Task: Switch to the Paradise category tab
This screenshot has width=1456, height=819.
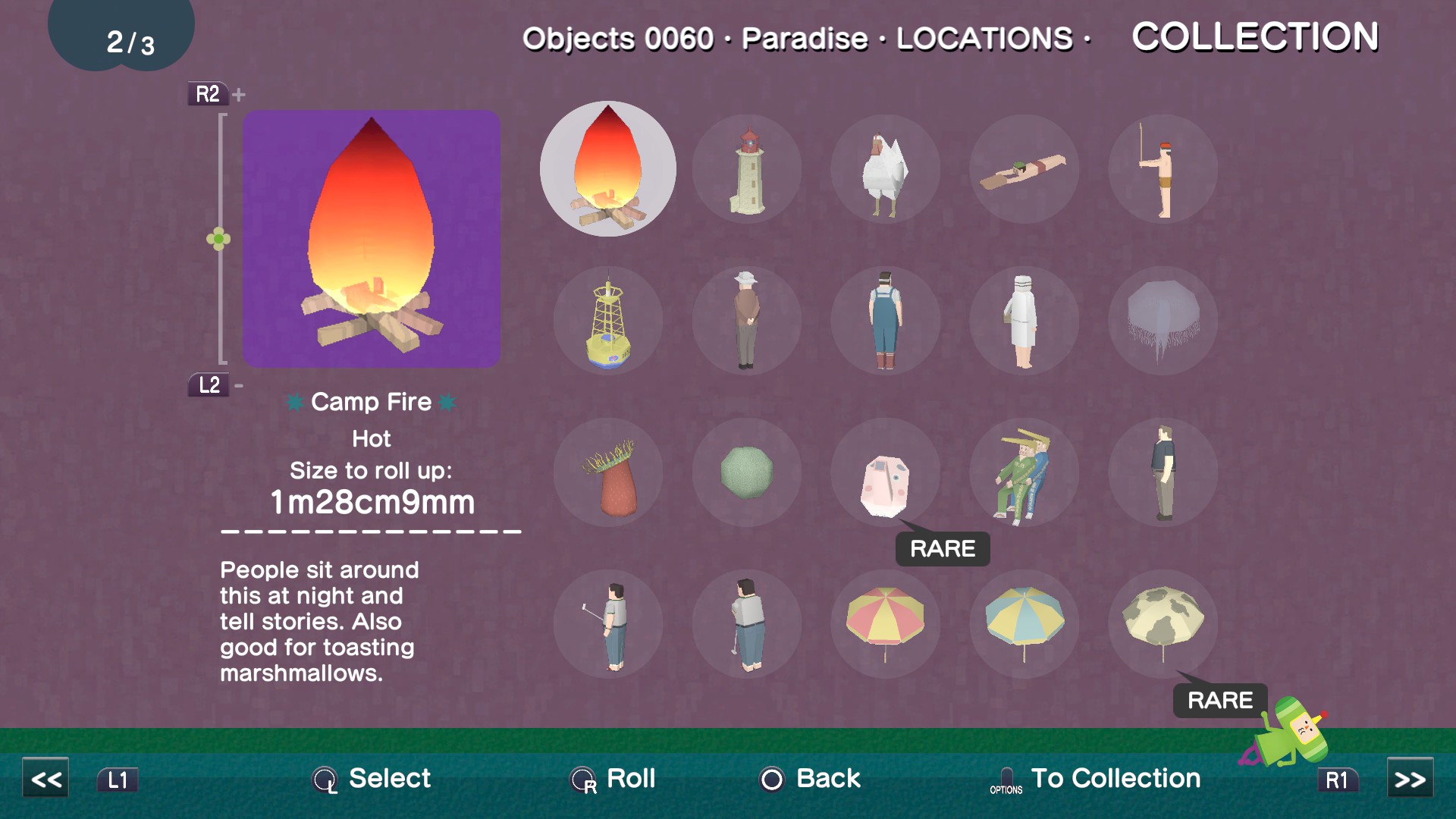Action: pos(805,38)
